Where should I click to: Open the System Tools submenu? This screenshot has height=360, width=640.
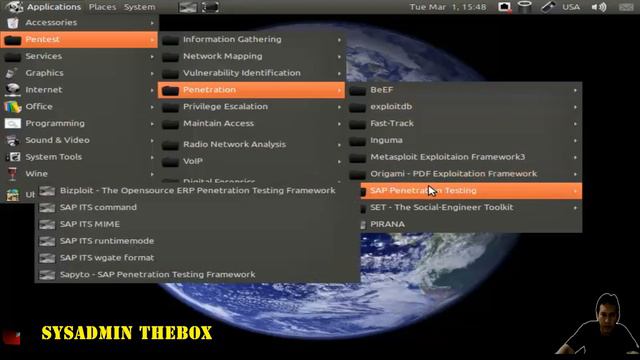pyautogui.click(x=79, y=157)
